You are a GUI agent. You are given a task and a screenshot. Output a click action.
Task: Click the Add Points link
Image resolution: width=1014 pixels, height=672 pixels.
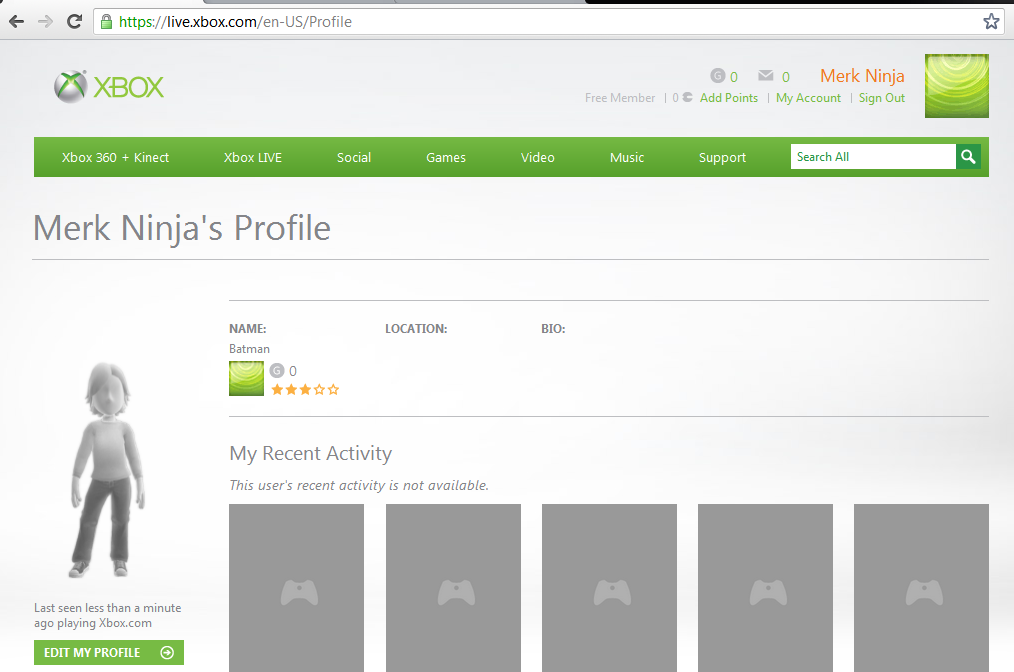tap(729, 98)
